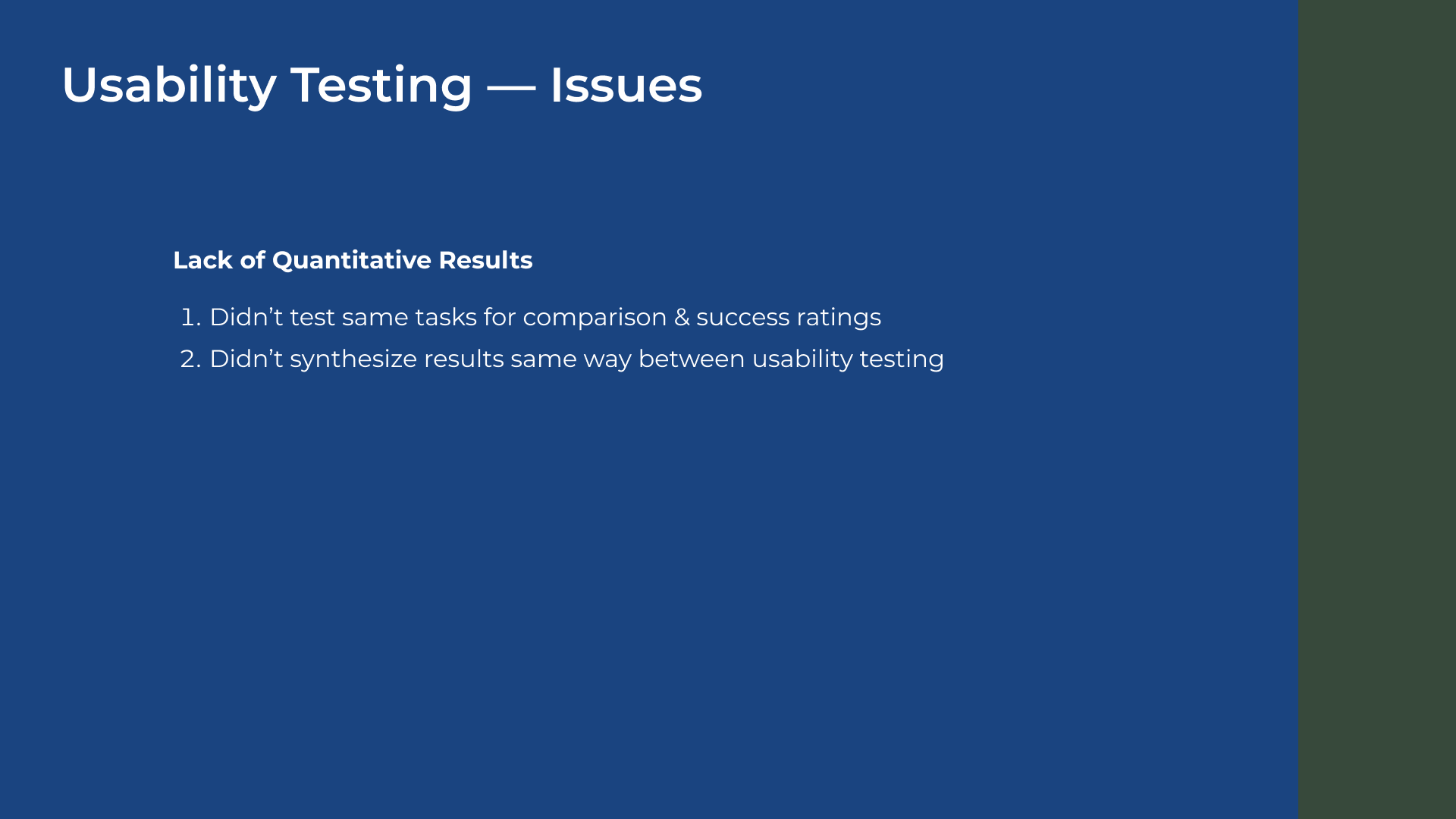Click the ampersand in the first list item

pyautogui.click(x=682, y=317)
